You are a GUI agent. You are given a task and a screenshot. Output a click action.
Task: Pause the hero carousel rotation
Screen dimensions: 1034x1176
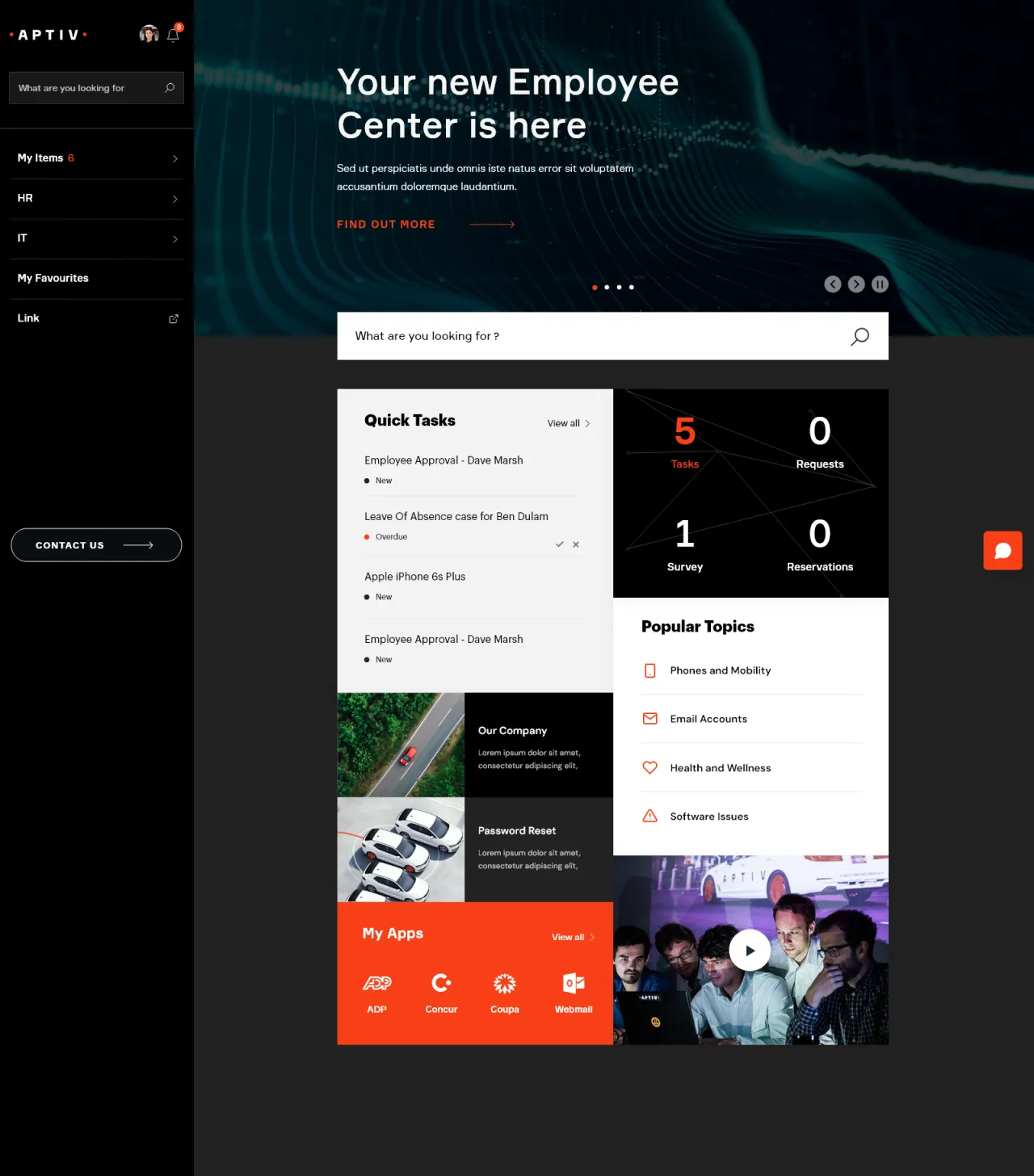click(x=880, y=284)
